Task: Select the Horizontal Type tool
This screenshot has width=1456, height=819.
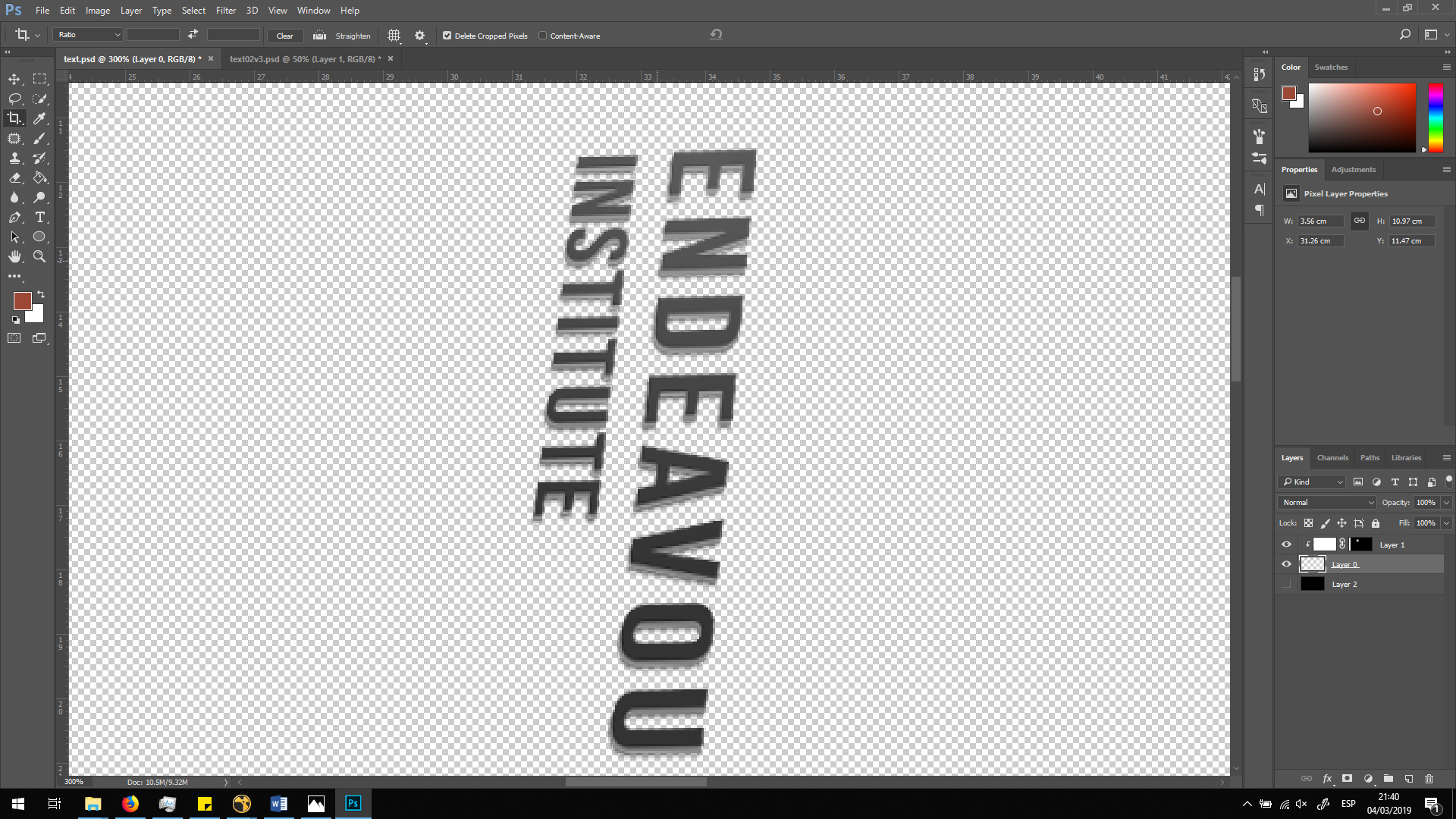Action: point(39,217)
